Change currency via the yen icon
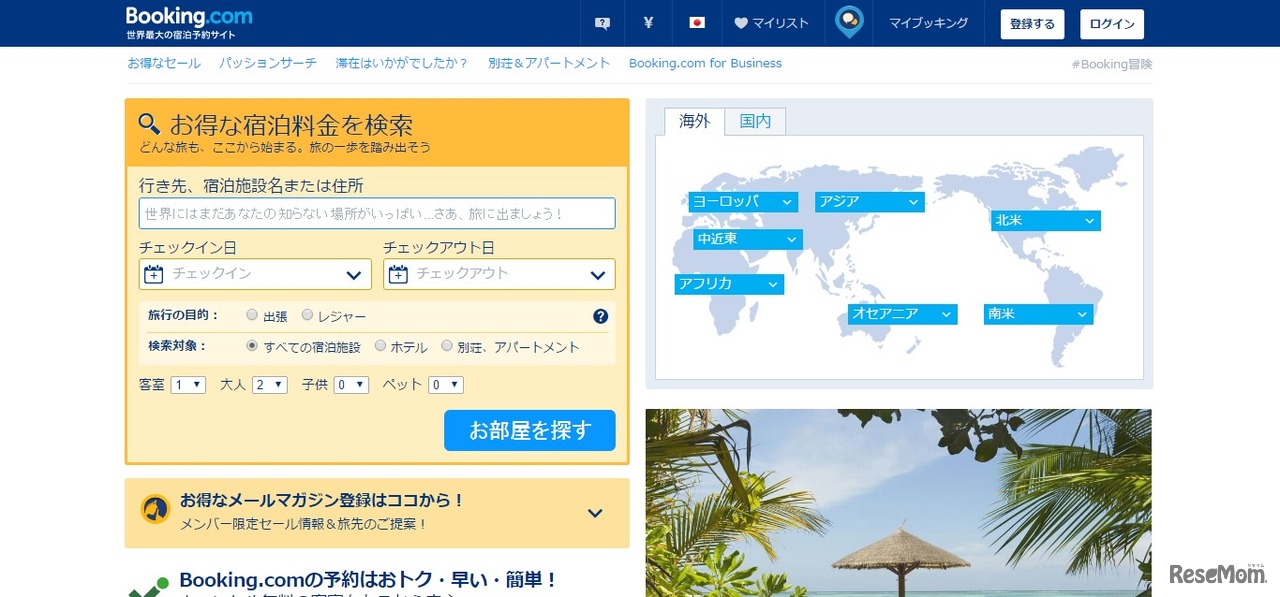 coord(648,23)
